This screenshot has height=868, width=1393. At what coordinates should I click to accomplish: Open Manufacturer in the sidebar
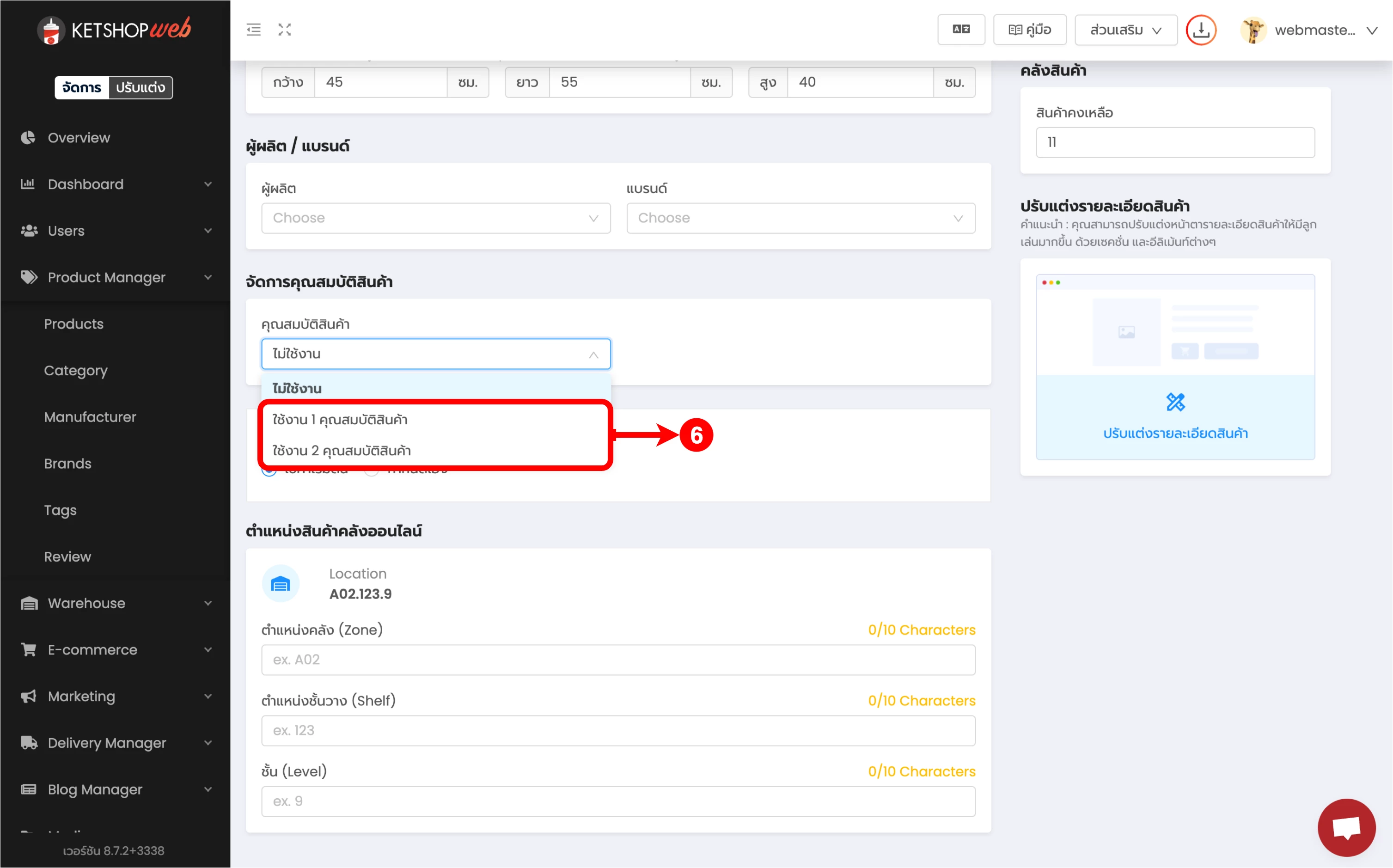(90, 417)
